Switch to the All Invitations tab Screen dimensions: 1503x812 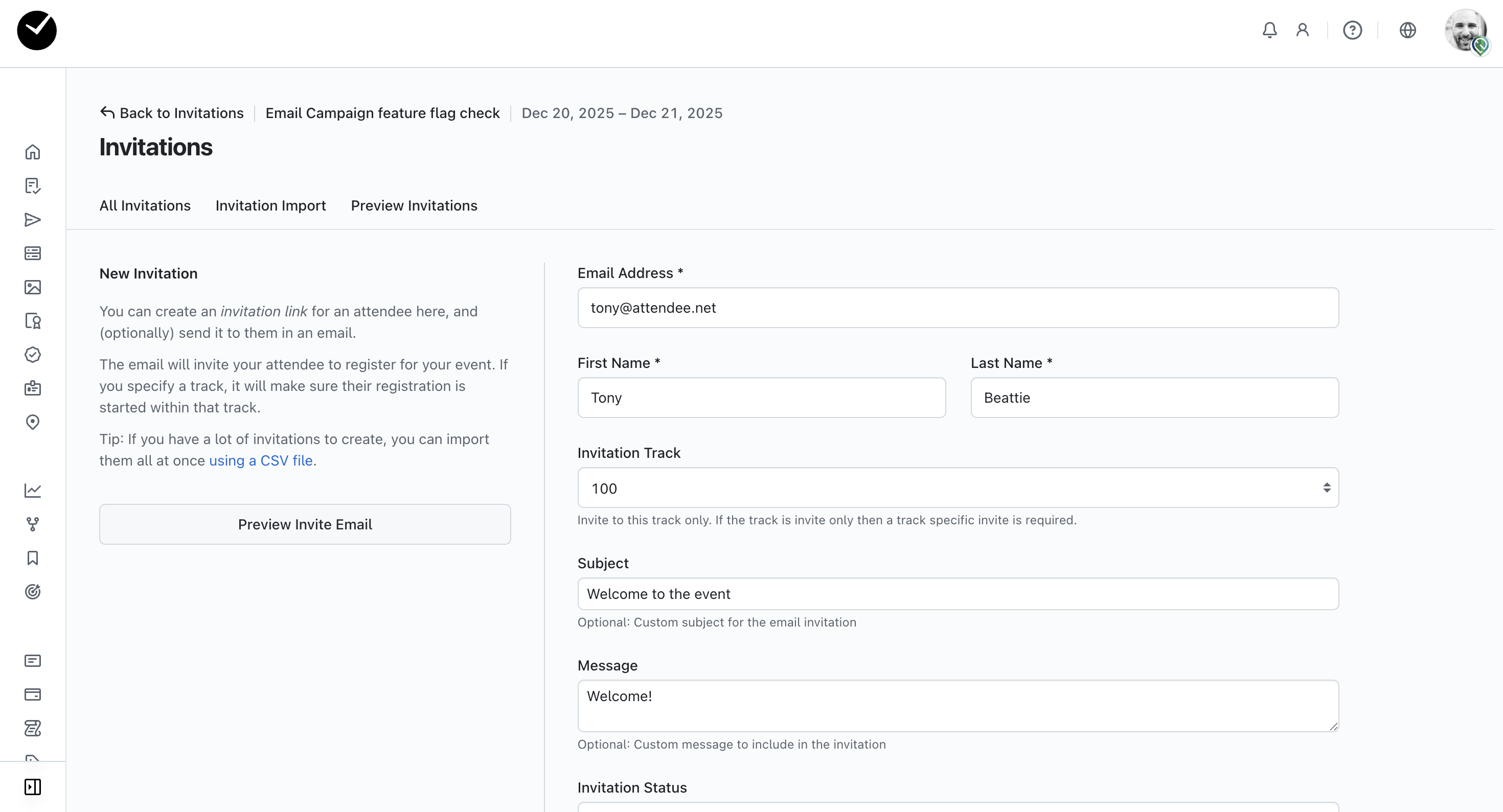145,205
